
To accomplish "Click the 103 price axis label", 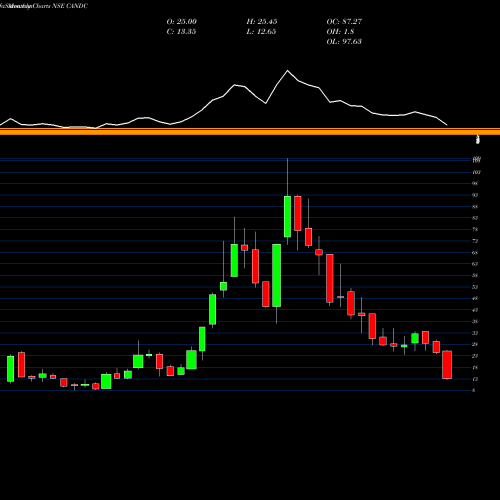I will [476, 172].
